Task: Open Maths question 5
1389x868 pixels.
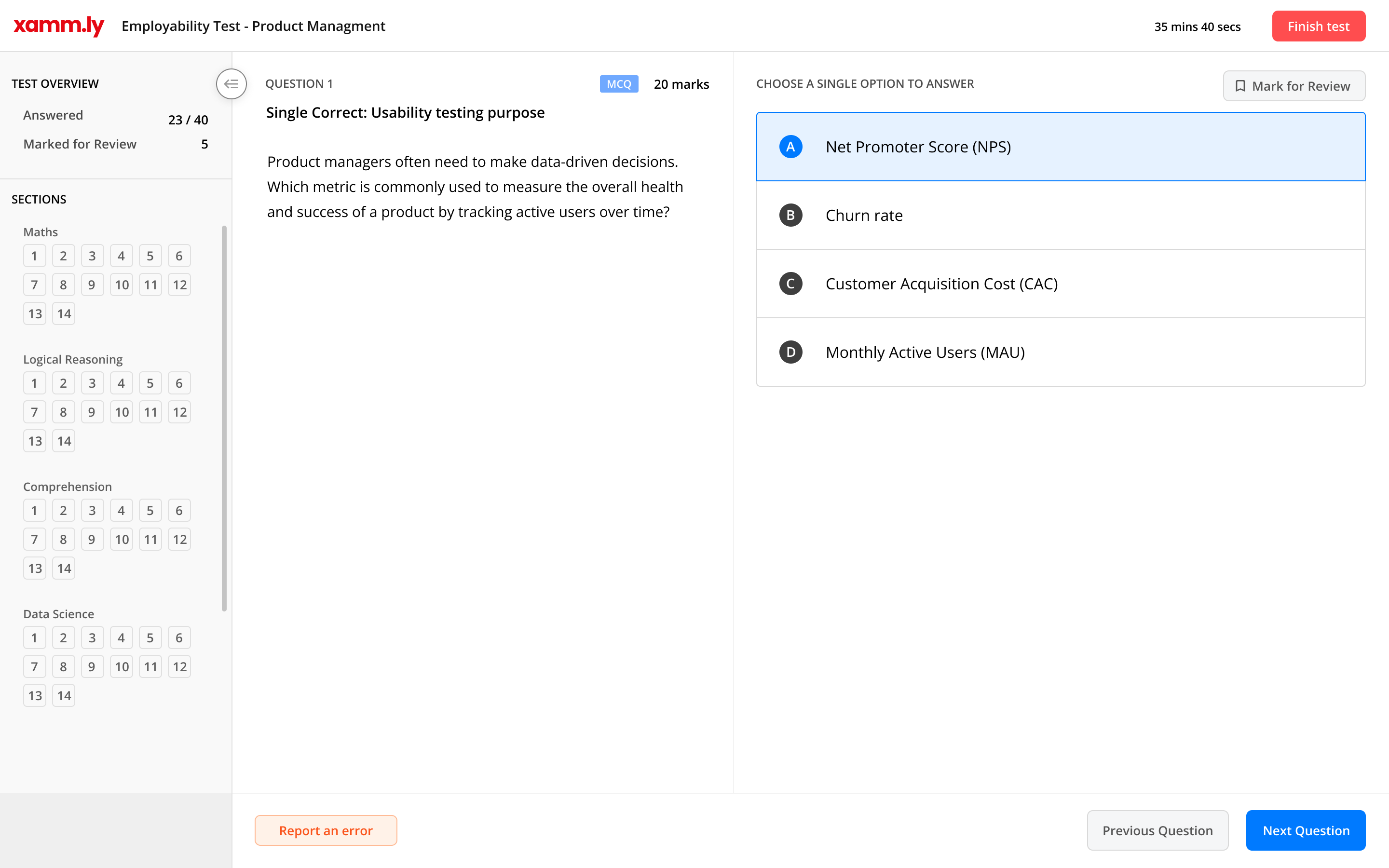Action: (150, 256)
